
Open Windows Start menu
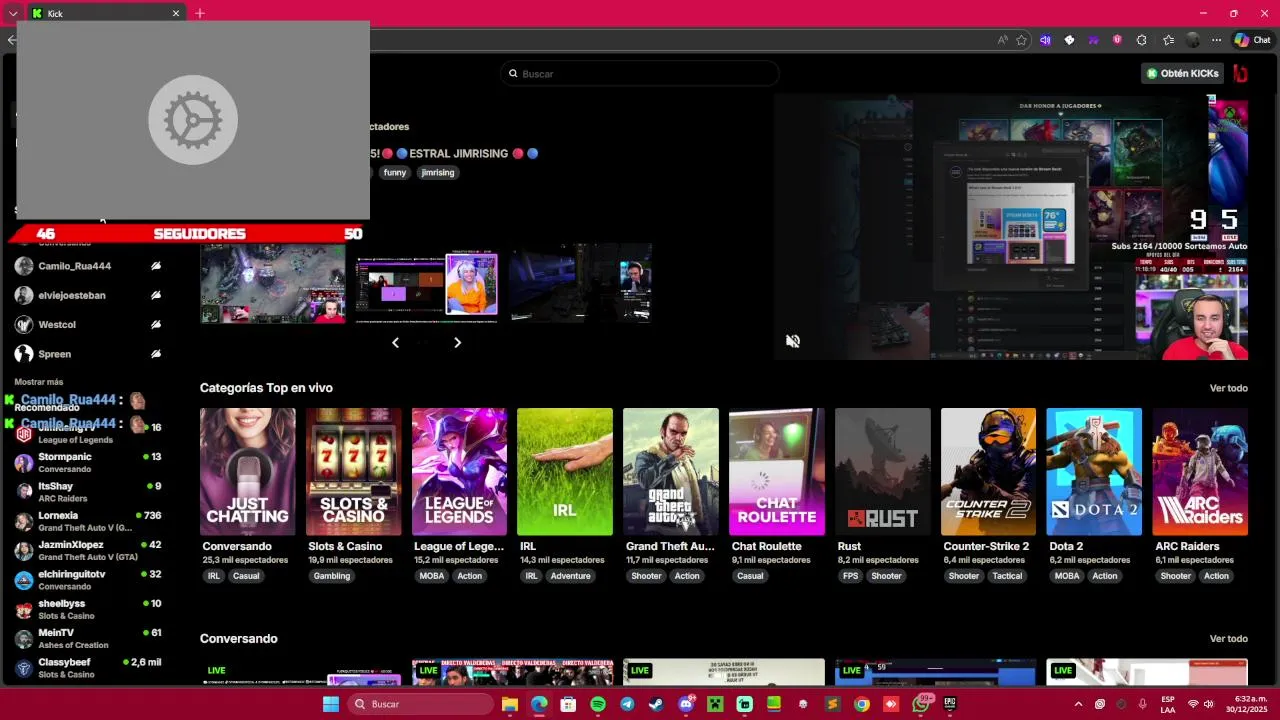(x=331, y=704)
